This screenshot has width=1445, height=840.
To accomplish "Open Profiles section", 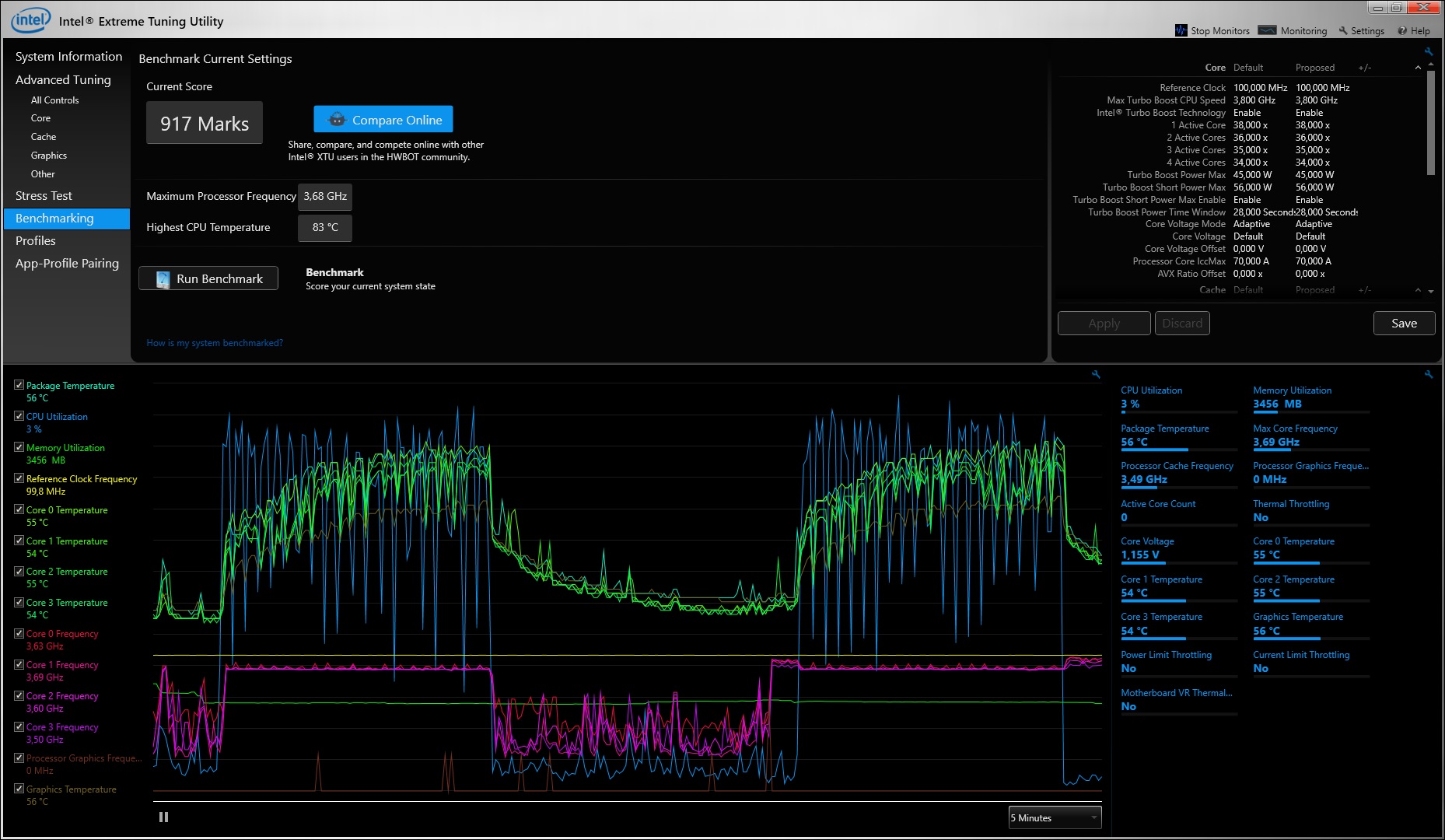I will click(36, 241).
